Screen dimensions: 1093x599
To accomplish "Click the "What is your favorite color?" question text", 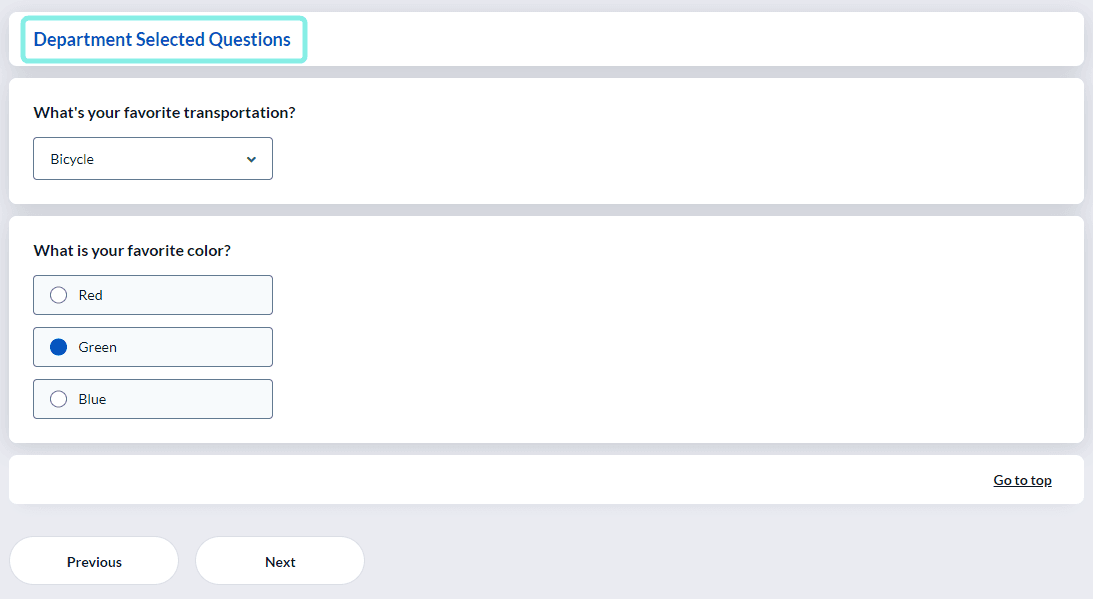I will (132, 250).
